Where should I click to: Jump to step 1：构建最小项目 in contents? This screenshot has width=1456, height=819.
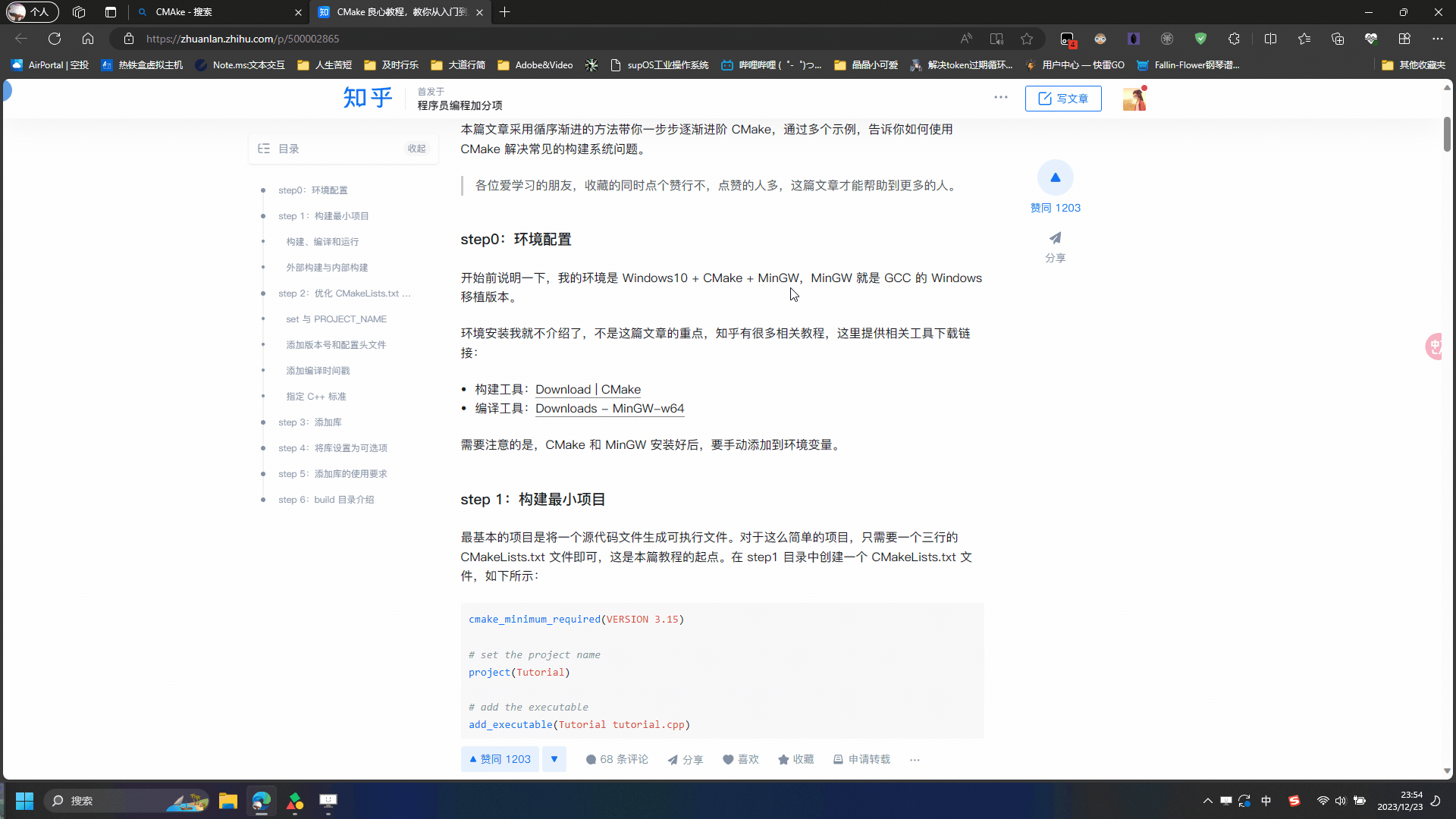tap(323, 216)
